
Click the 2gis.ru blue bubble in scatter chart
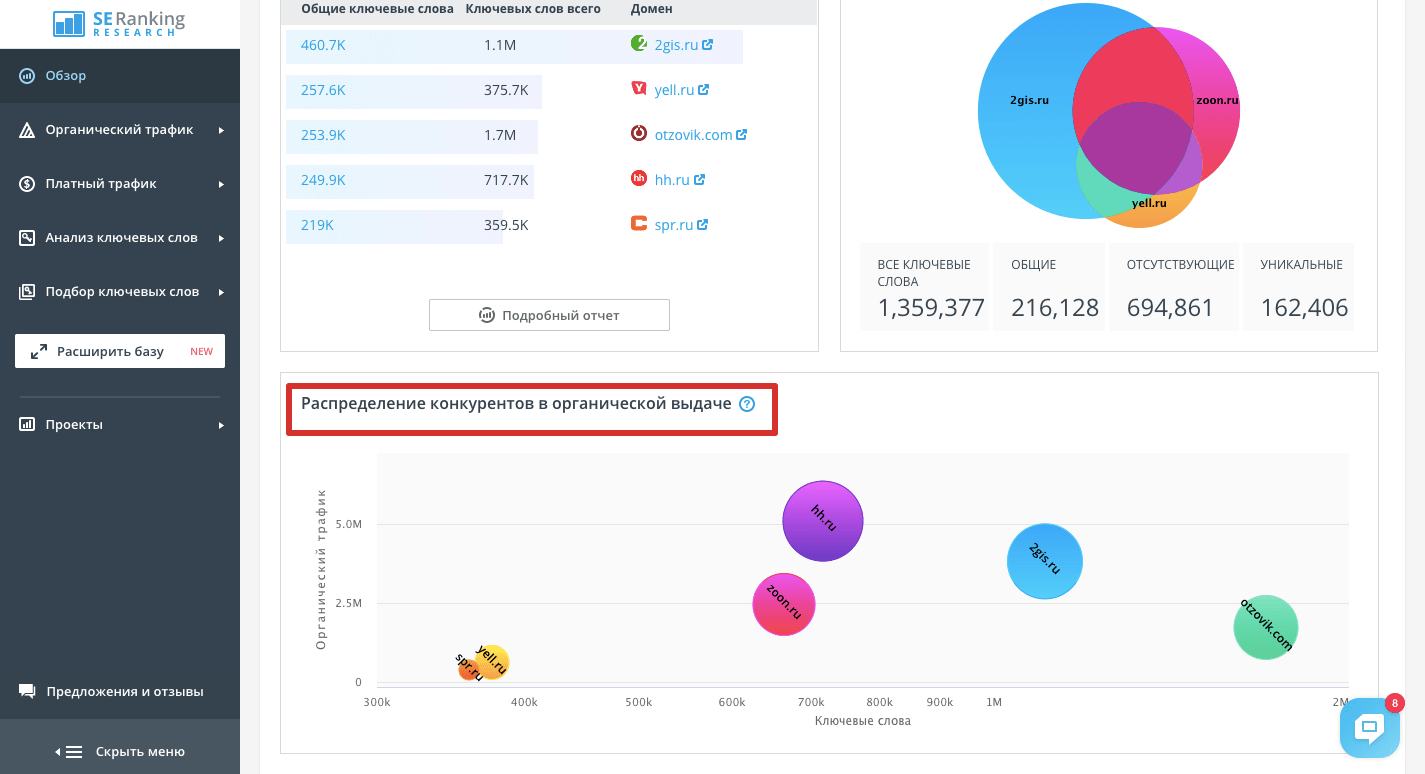[1044, 561]
